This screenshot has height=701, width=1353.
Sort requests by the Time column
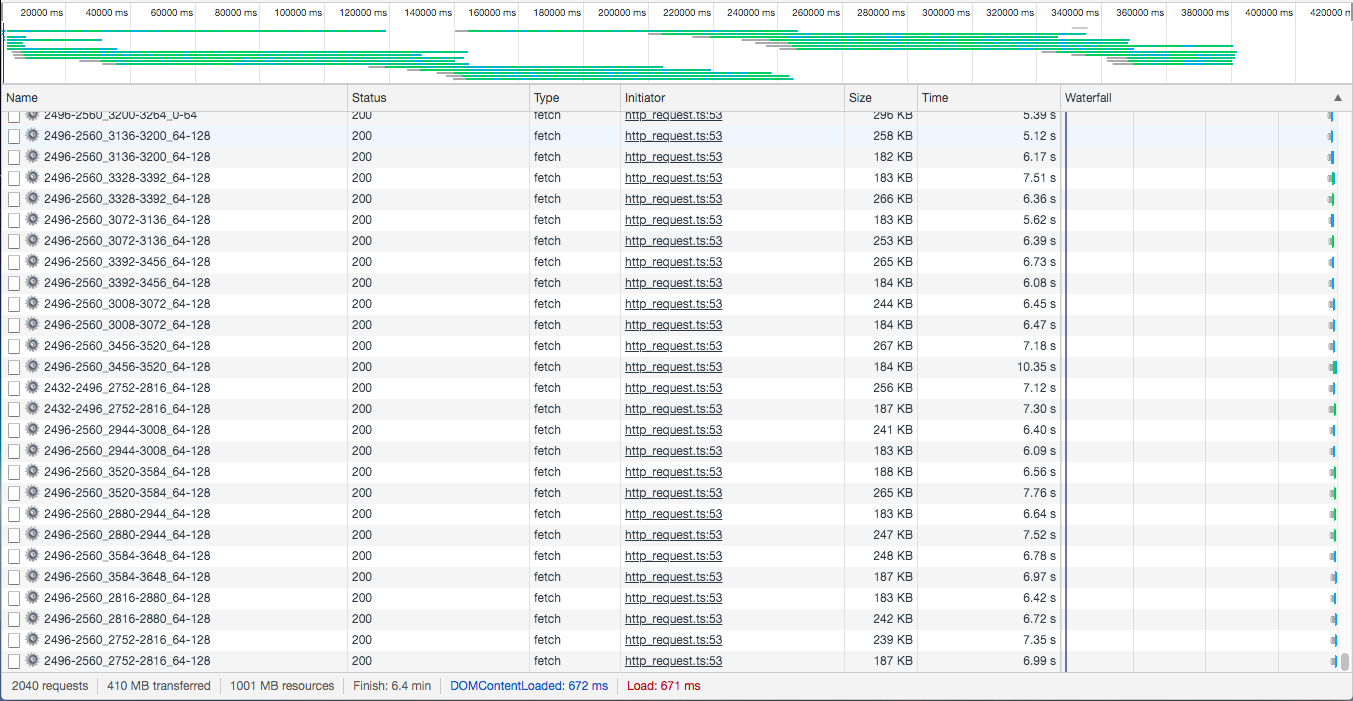coord(932,97)
